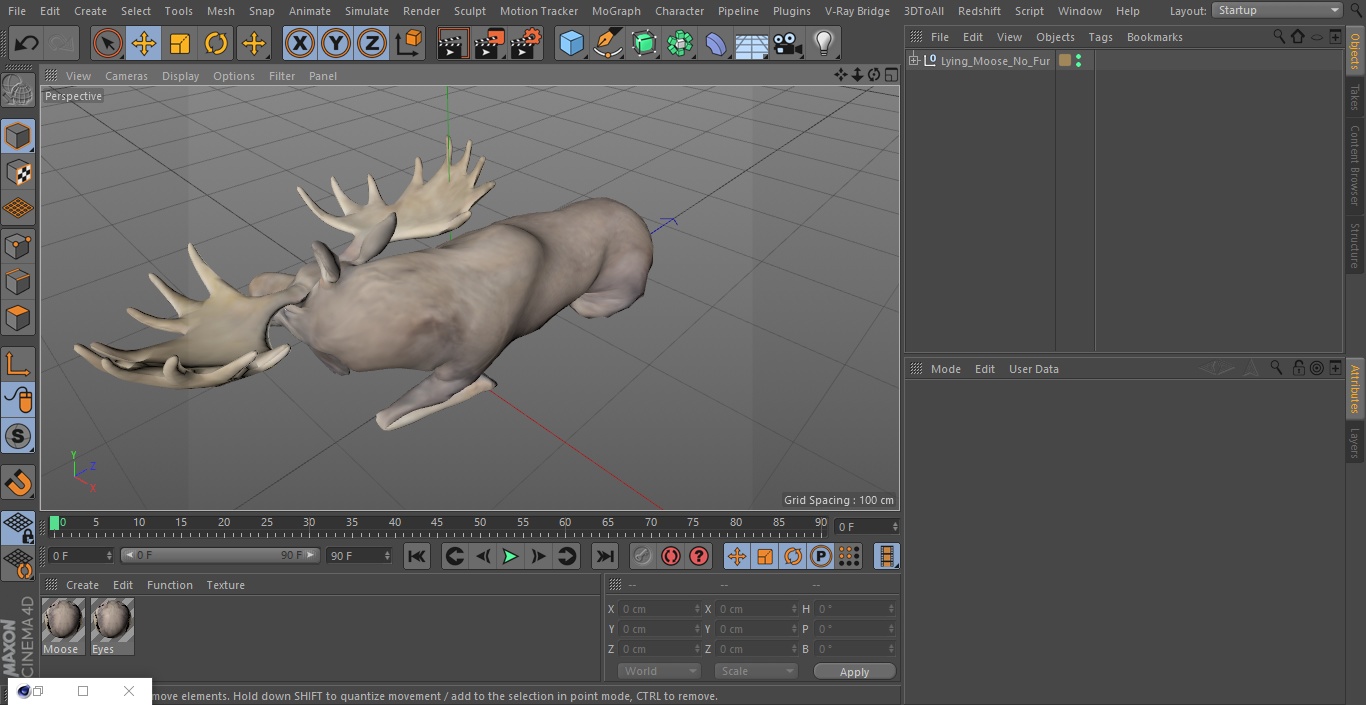Switch to Texture mode
Image resolution: width=1366 pixels, height=705 pixels.
coord(18,172)
